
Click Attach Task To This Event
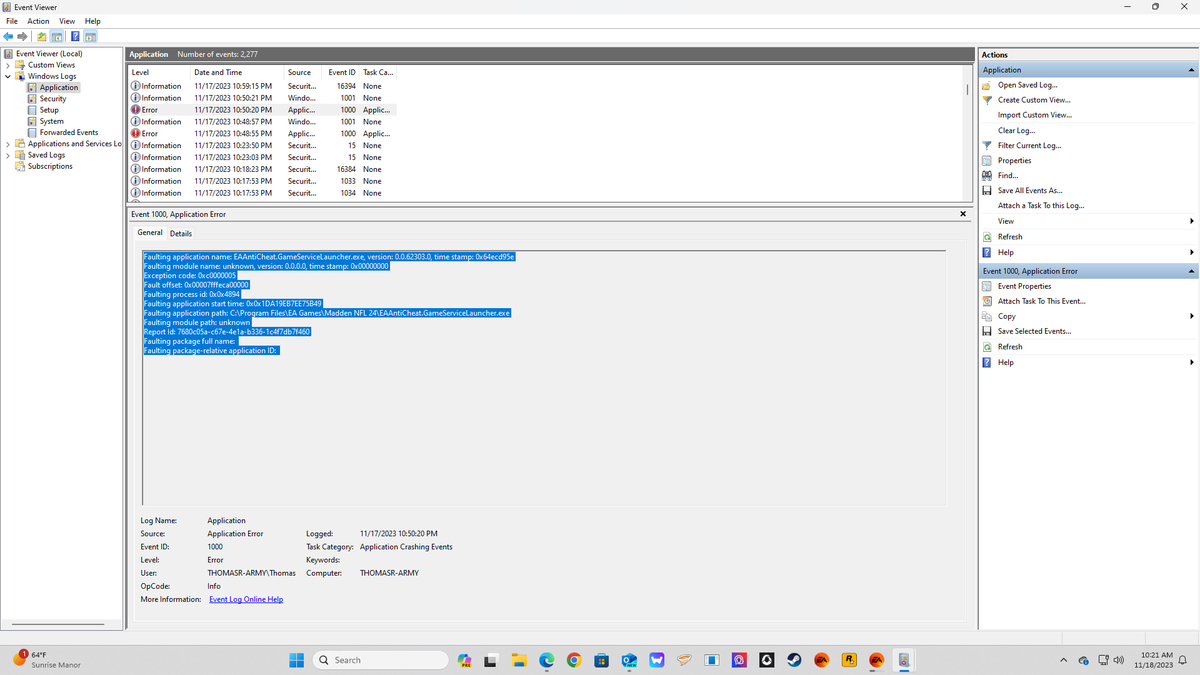[1041, 301]
